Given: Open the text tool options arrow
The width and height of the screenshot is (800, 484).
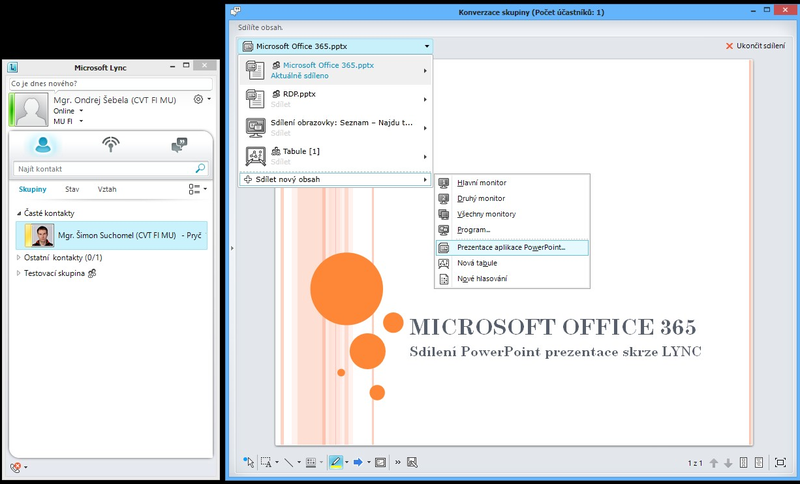Looking at the screenshot, I should [x=277, y=463].
